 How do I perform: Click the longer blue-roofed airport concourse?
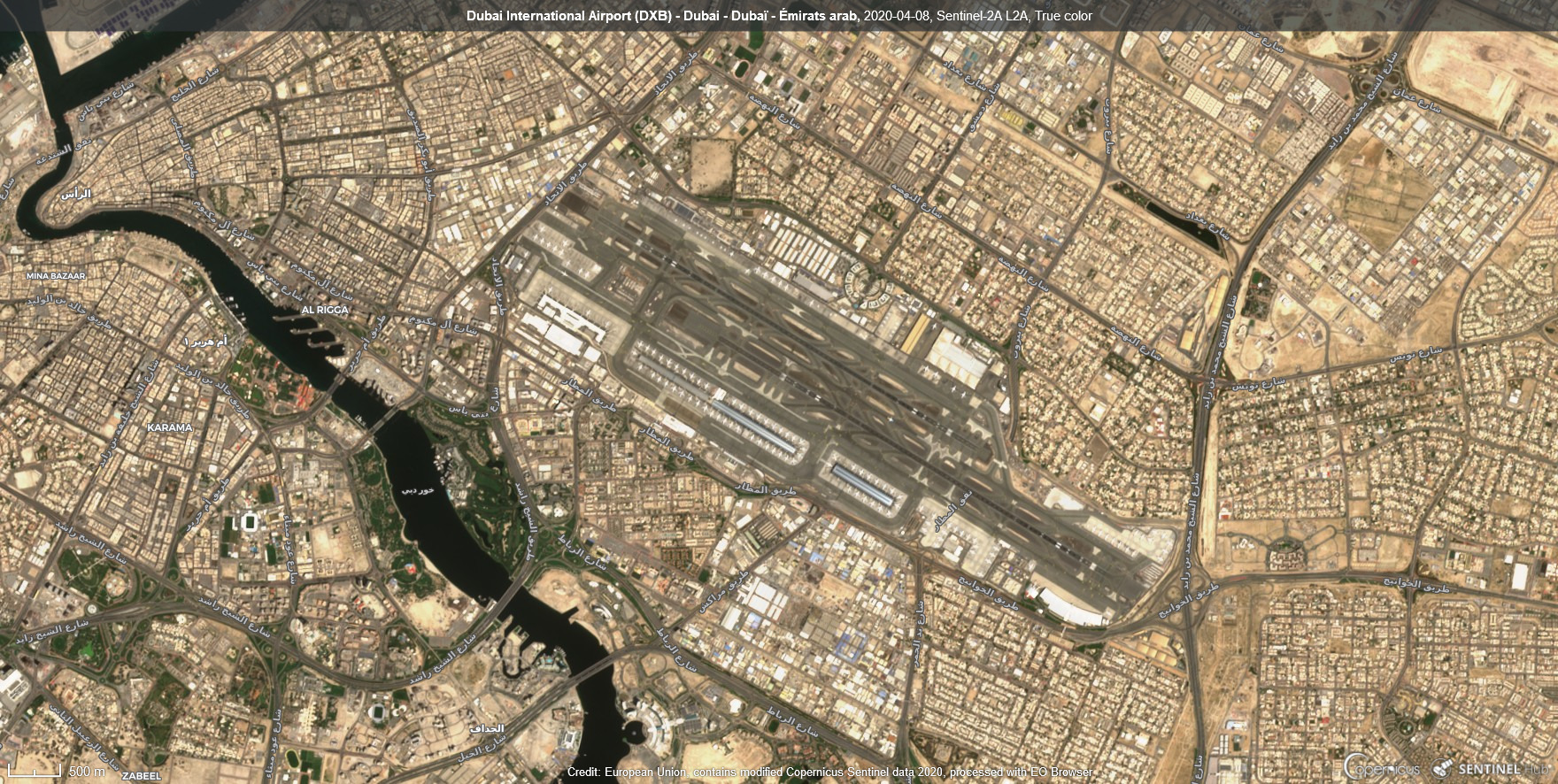[x=748, y=425]
